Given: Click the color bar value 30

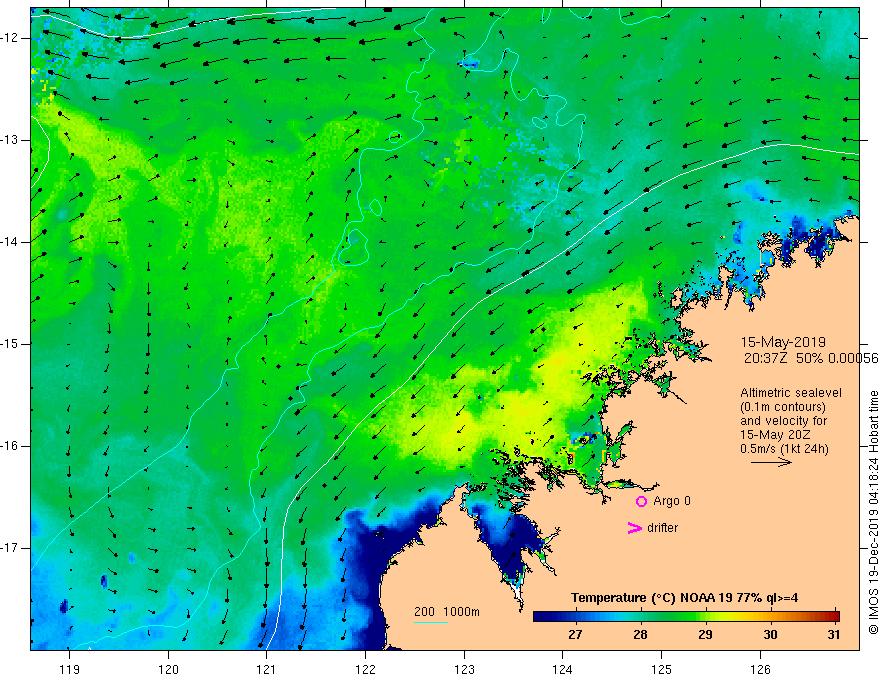Looking at the screenshot, I should (770, 635).
